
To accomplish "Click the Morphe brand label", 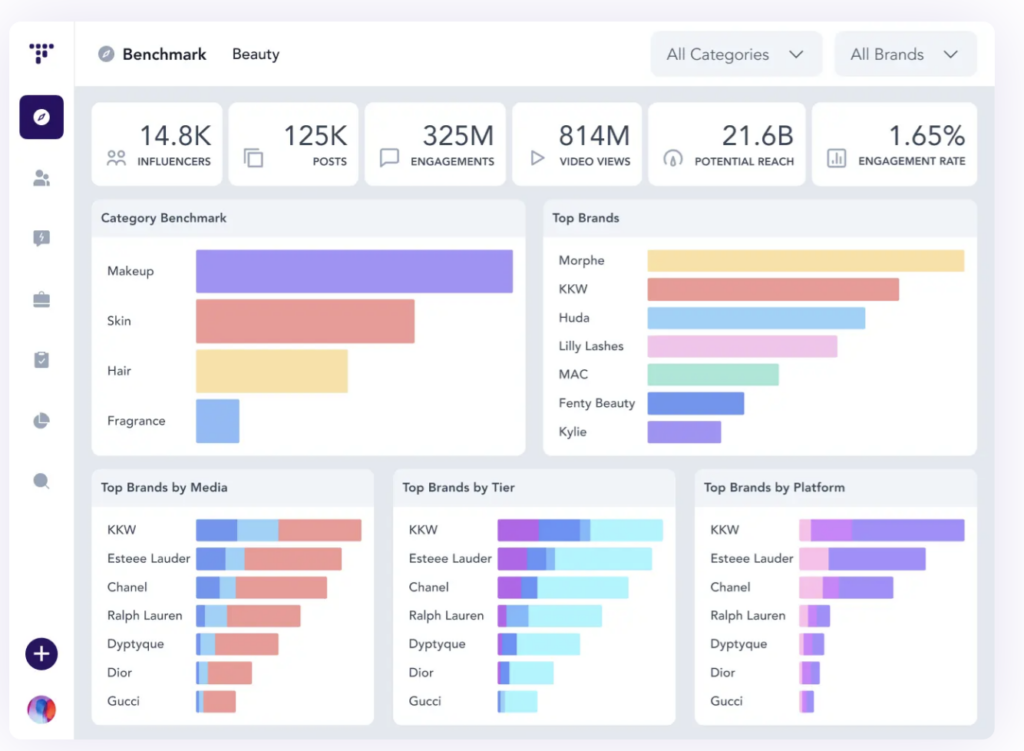I will (x=581, y=260).
